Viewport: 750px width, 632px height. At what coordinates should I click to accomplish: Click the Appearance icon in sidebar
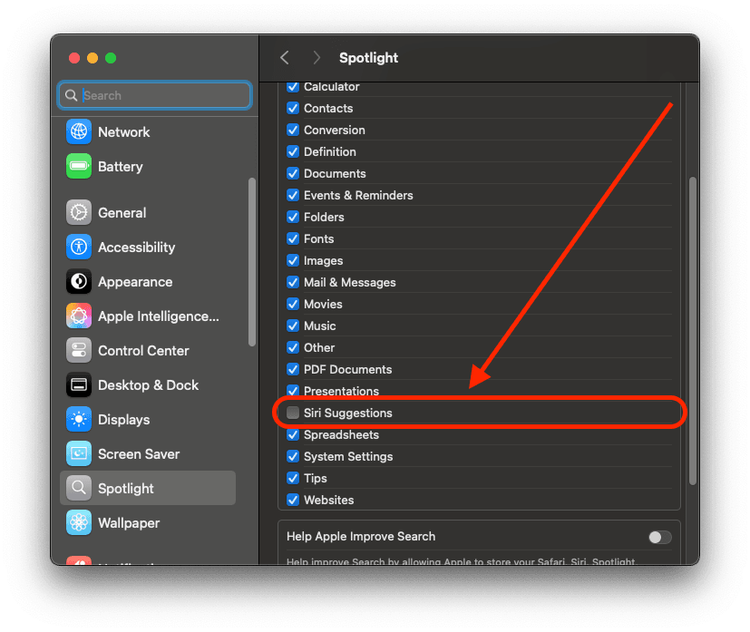pyautogui.click(x=79, y=281)
